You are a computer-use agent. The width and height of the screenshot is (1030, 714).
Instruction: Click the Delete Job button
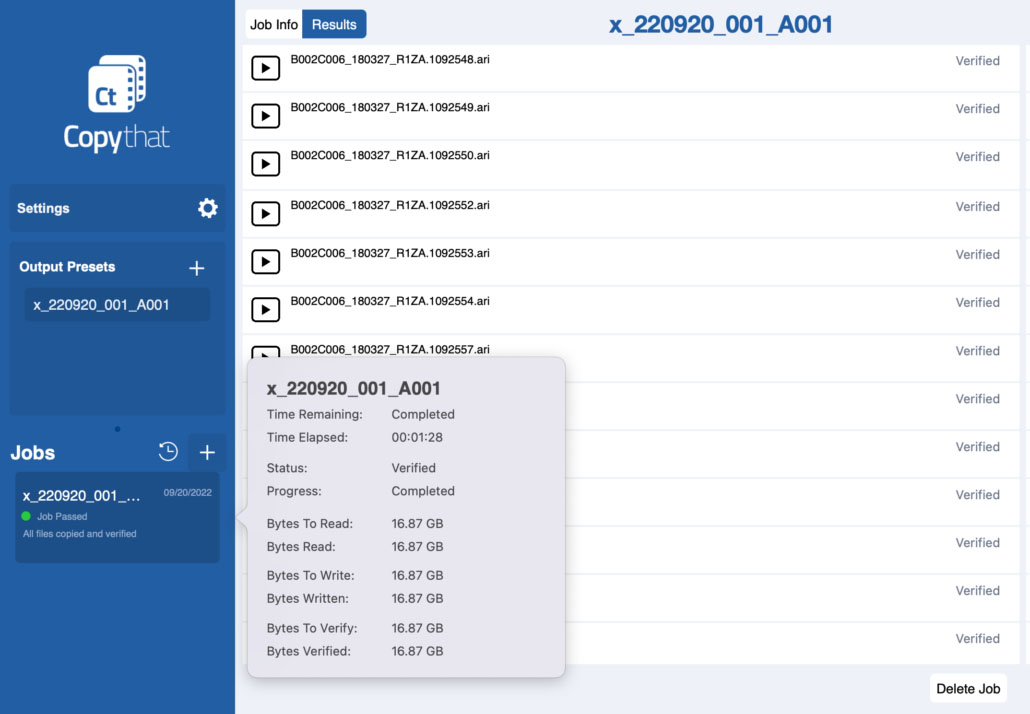(967, 688)
